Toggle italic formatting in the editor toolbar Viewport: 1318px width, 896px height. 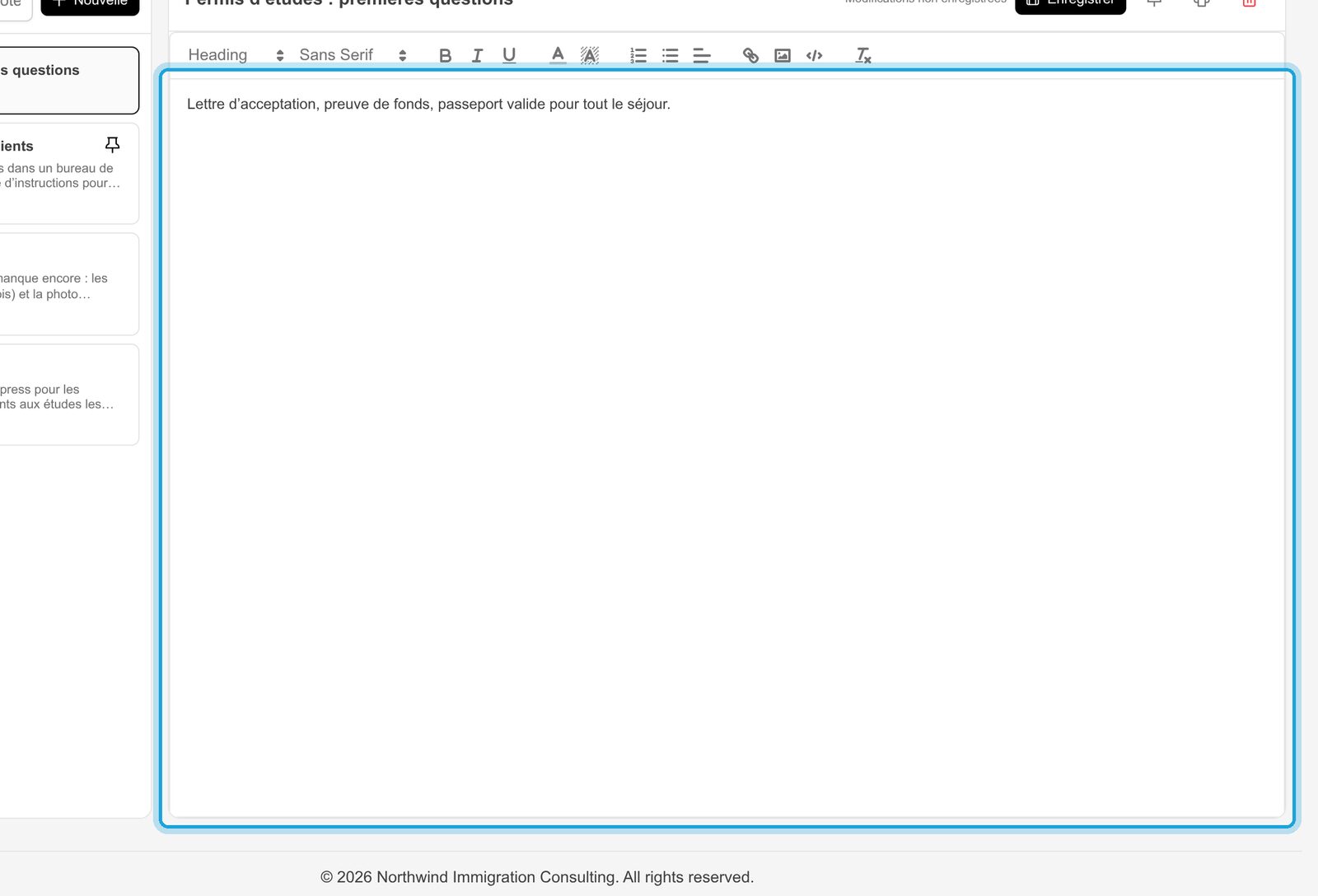click(x=477, y=55)
